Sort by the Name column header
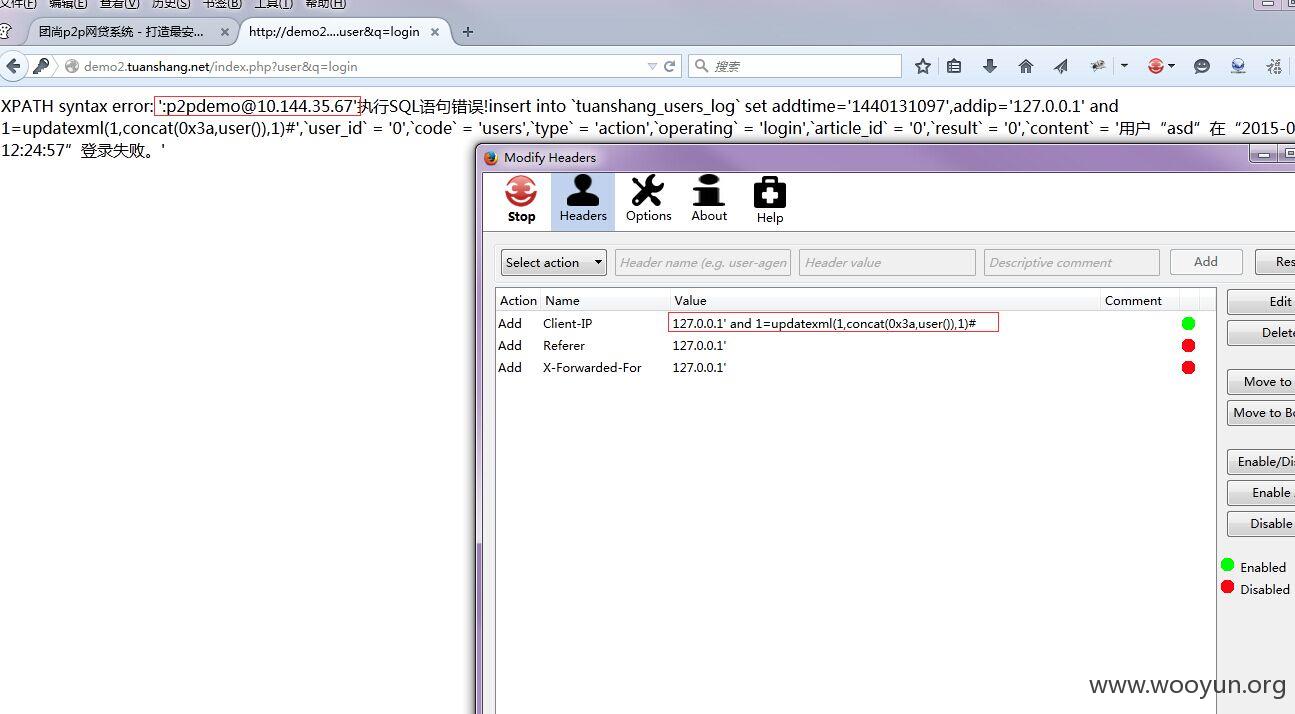The width and height of the screenshot is (1295, 714). coord(606,300)
